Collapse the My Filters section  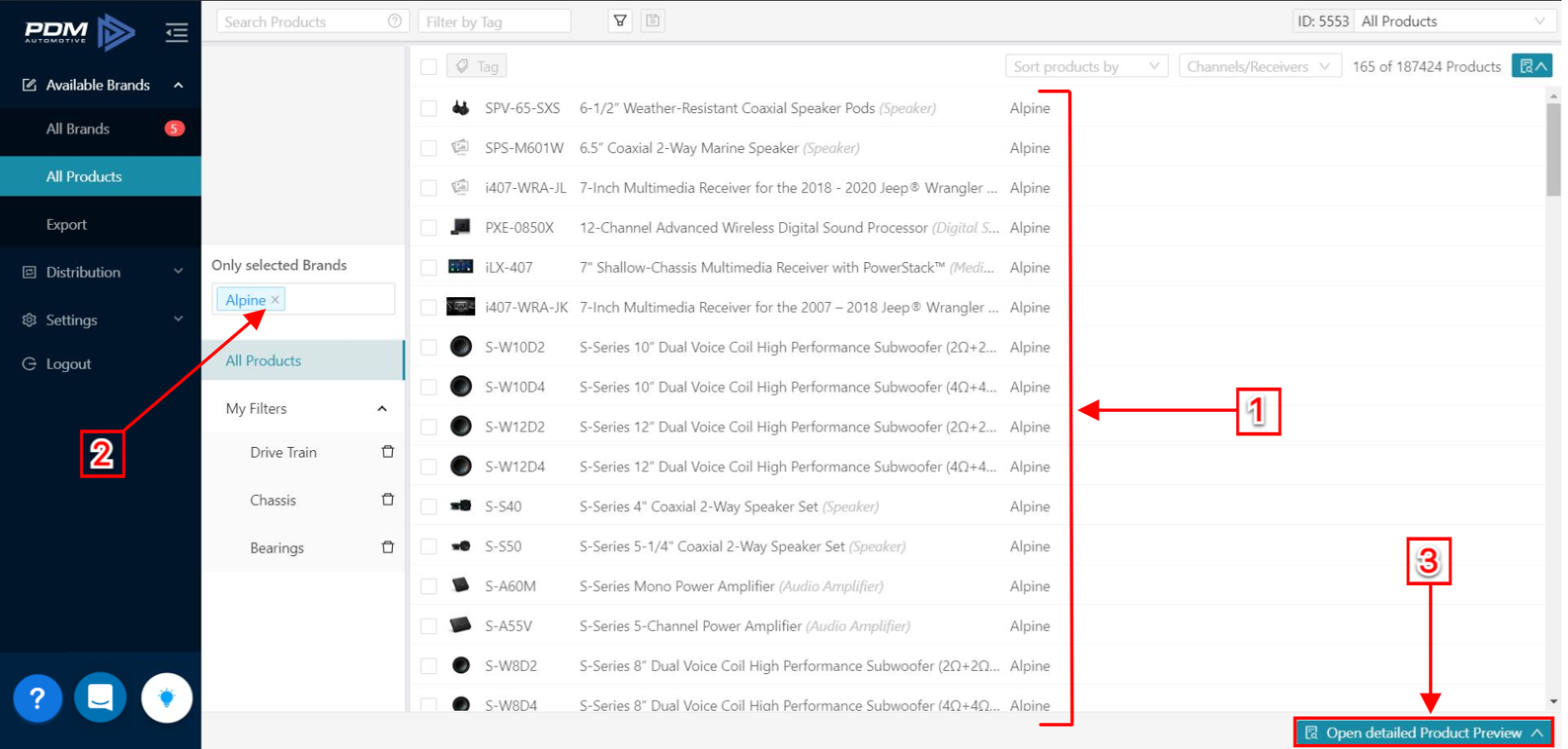click(303, 408)
